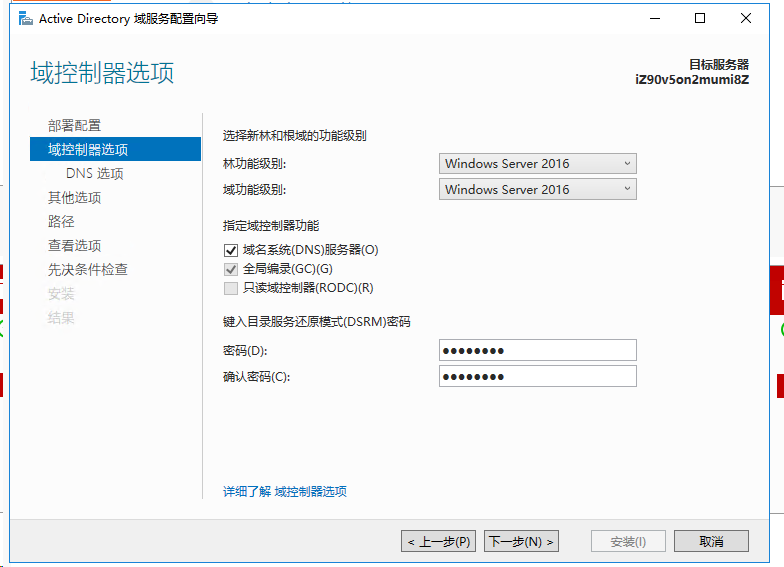
Task: Focus the 确认密码(C) field
Action: 538,376
